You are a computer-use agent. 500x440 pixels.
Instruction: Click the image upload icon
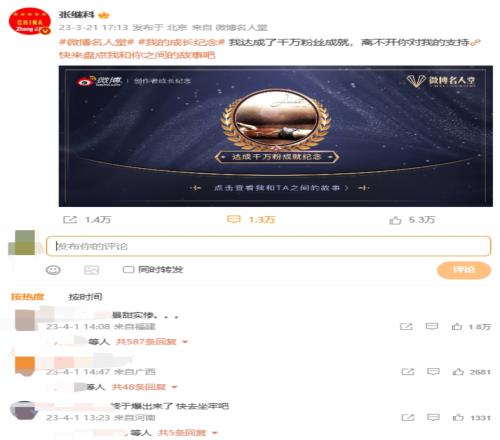[91, 270]
